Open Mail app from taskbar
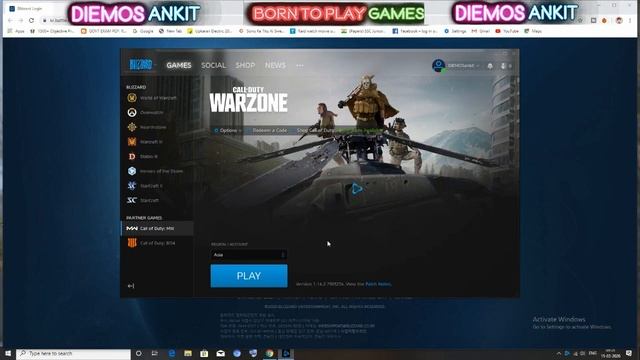640x360 pixels. [x=220, y=353]
